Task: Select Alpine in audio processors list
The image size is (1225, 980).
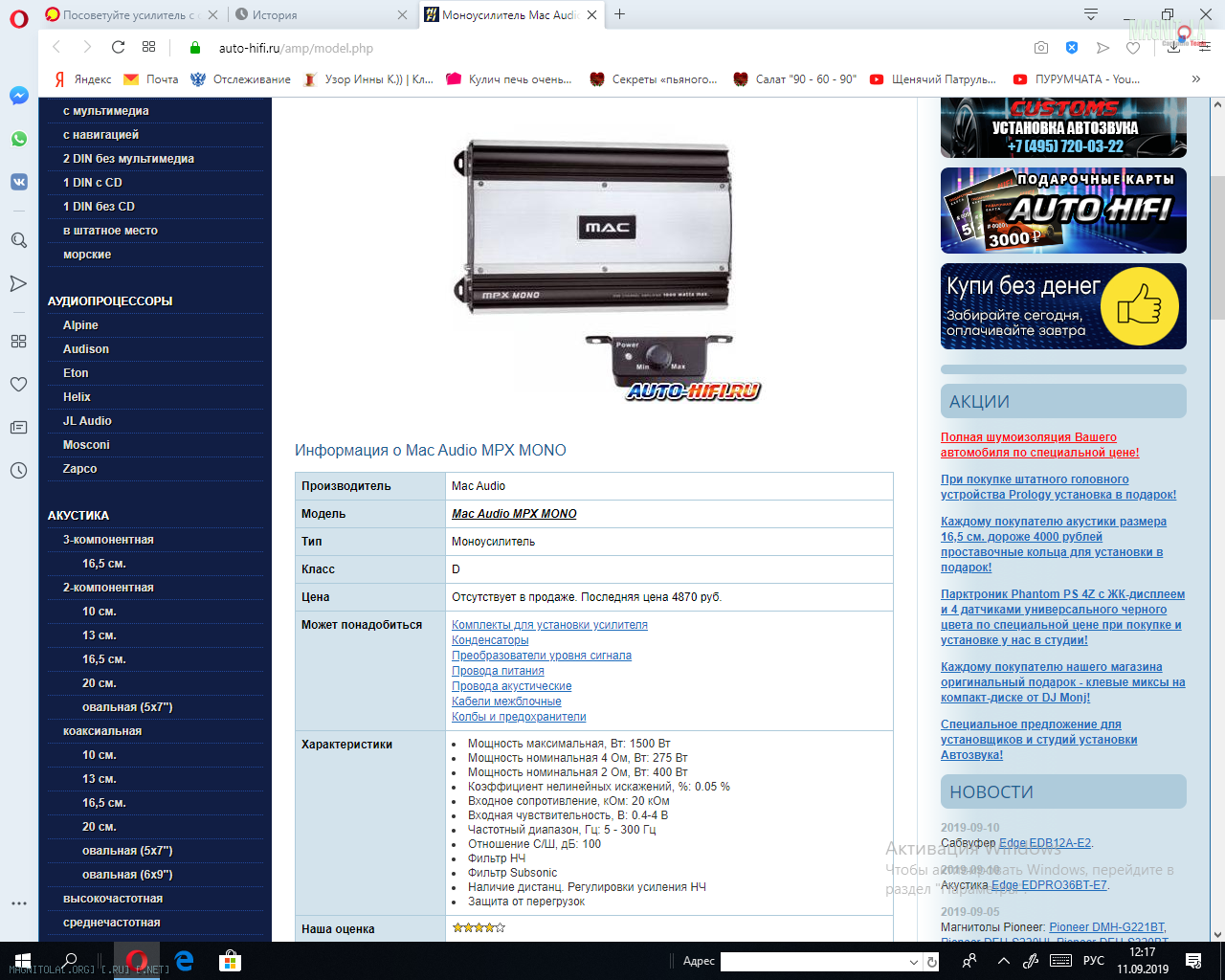Action: pyautogui.click(x=80, y=325)
